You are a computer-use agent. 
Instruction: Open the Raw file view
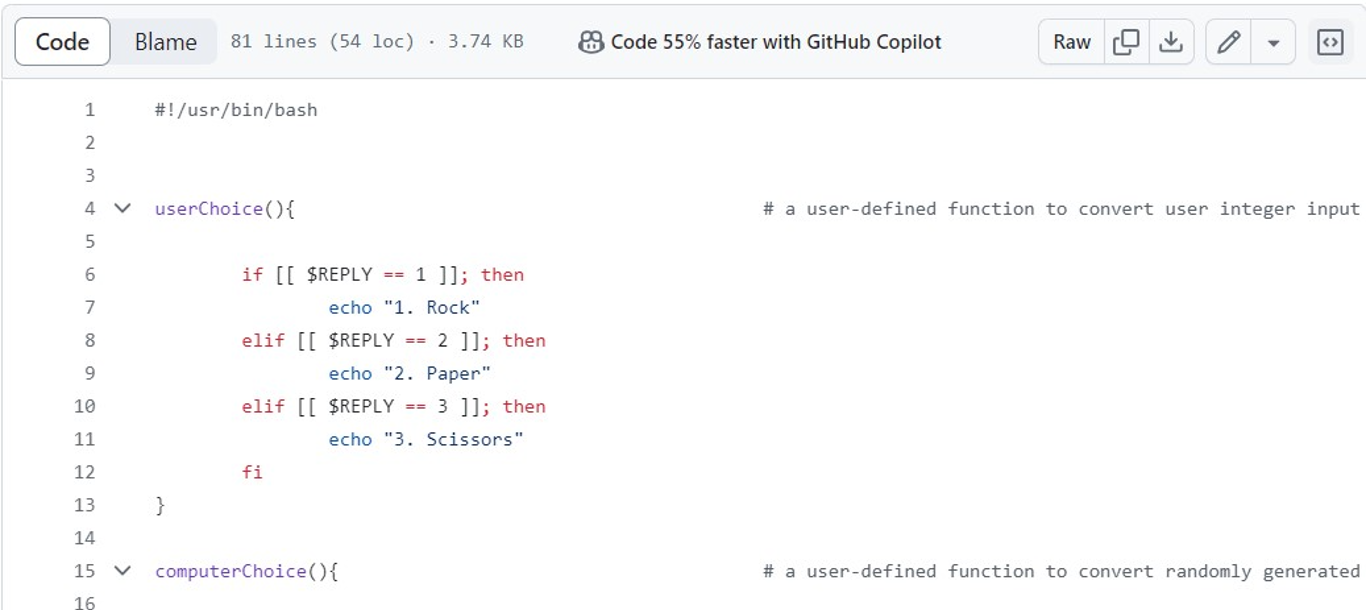[1070, 42]
